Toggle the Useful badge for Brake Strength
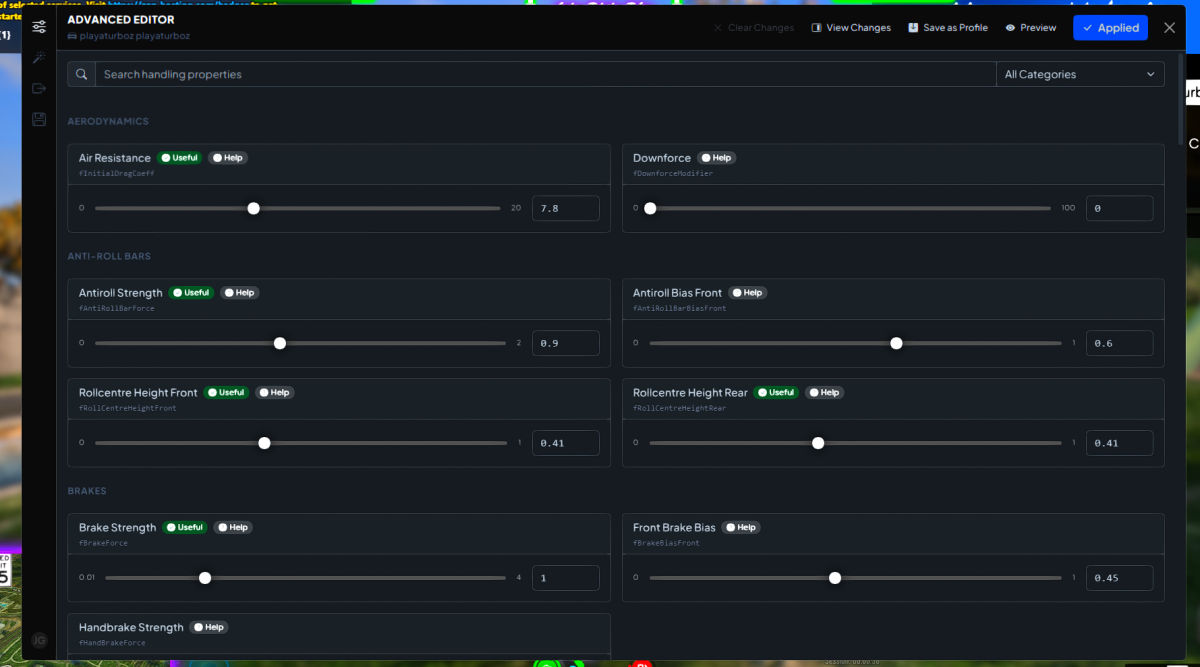This screenshot has height=667, width=1200. pyautogui.click(x=185, y=528)
